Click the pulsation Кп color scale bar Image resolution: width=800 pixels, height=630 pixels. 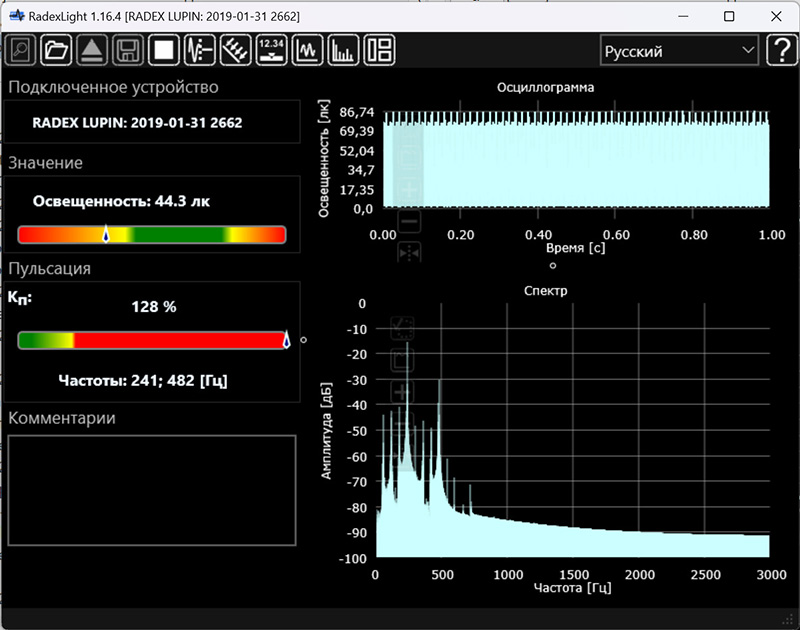tap(152, 340)
